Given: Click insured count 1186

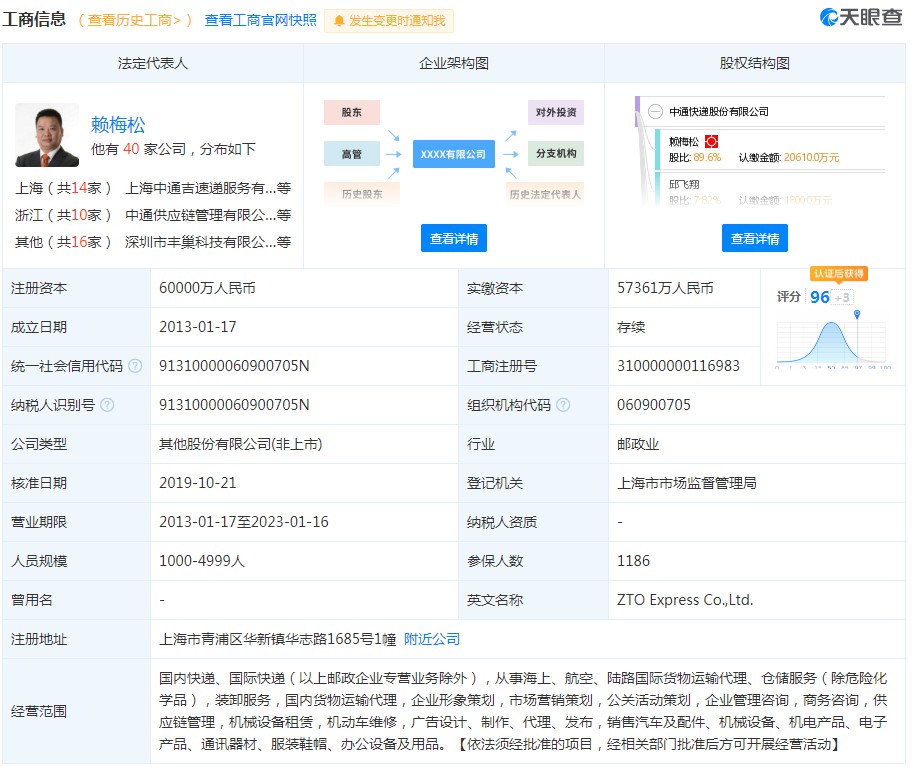Looking at the screenshot, I should tap(633, 561).
